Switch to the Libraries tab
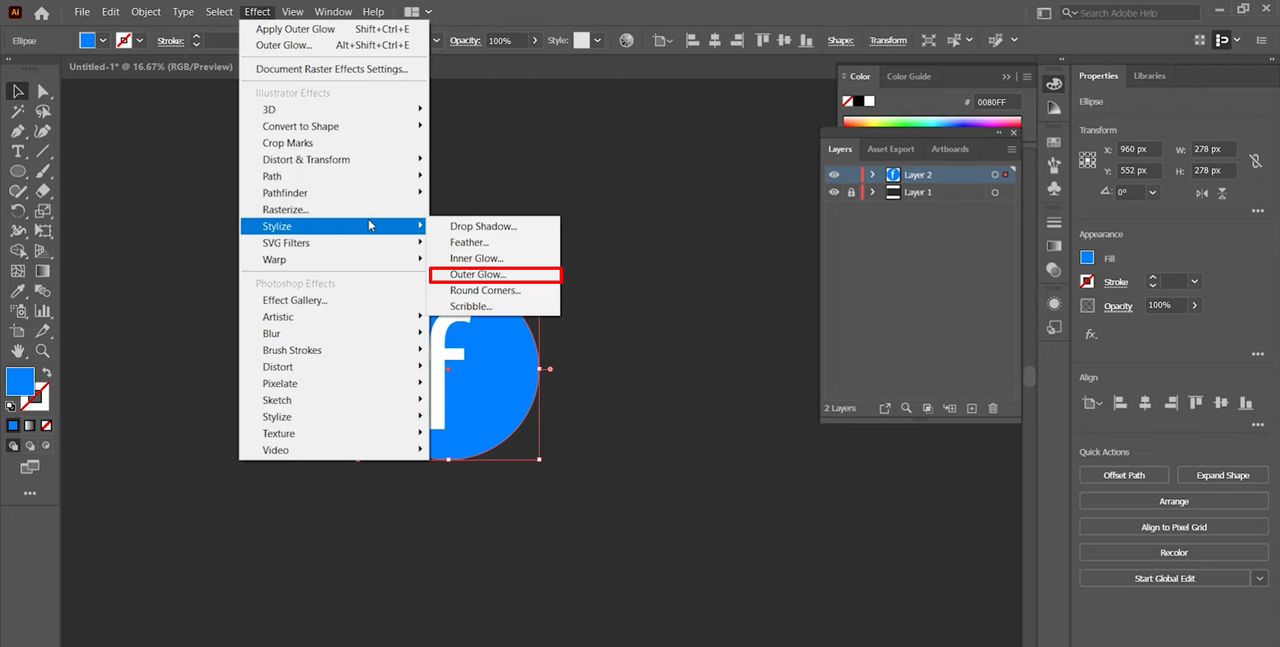Screen dimensions: 1280x647 point(1149,76)
